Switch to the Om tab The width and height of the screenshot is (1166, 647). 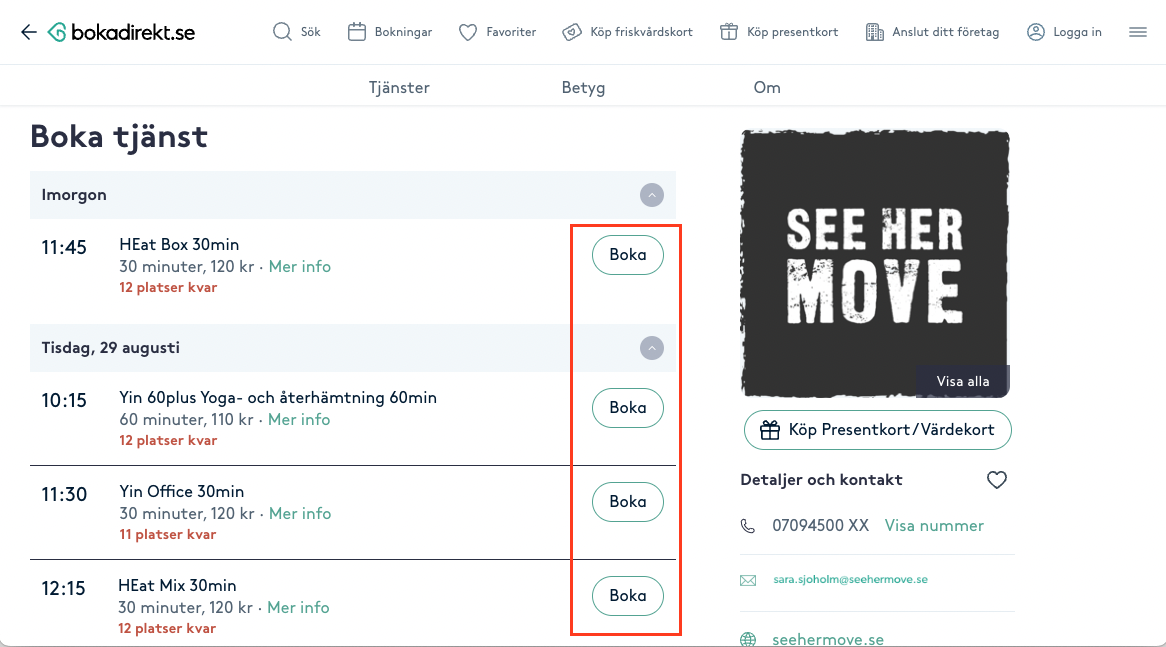[x=767, y=87]
